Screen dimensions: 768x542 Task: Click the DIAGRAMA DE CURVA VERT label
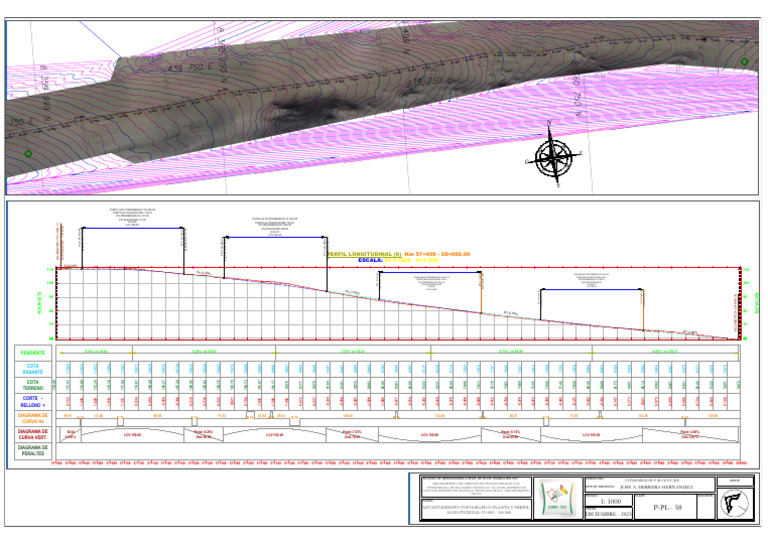coord(33,434)
